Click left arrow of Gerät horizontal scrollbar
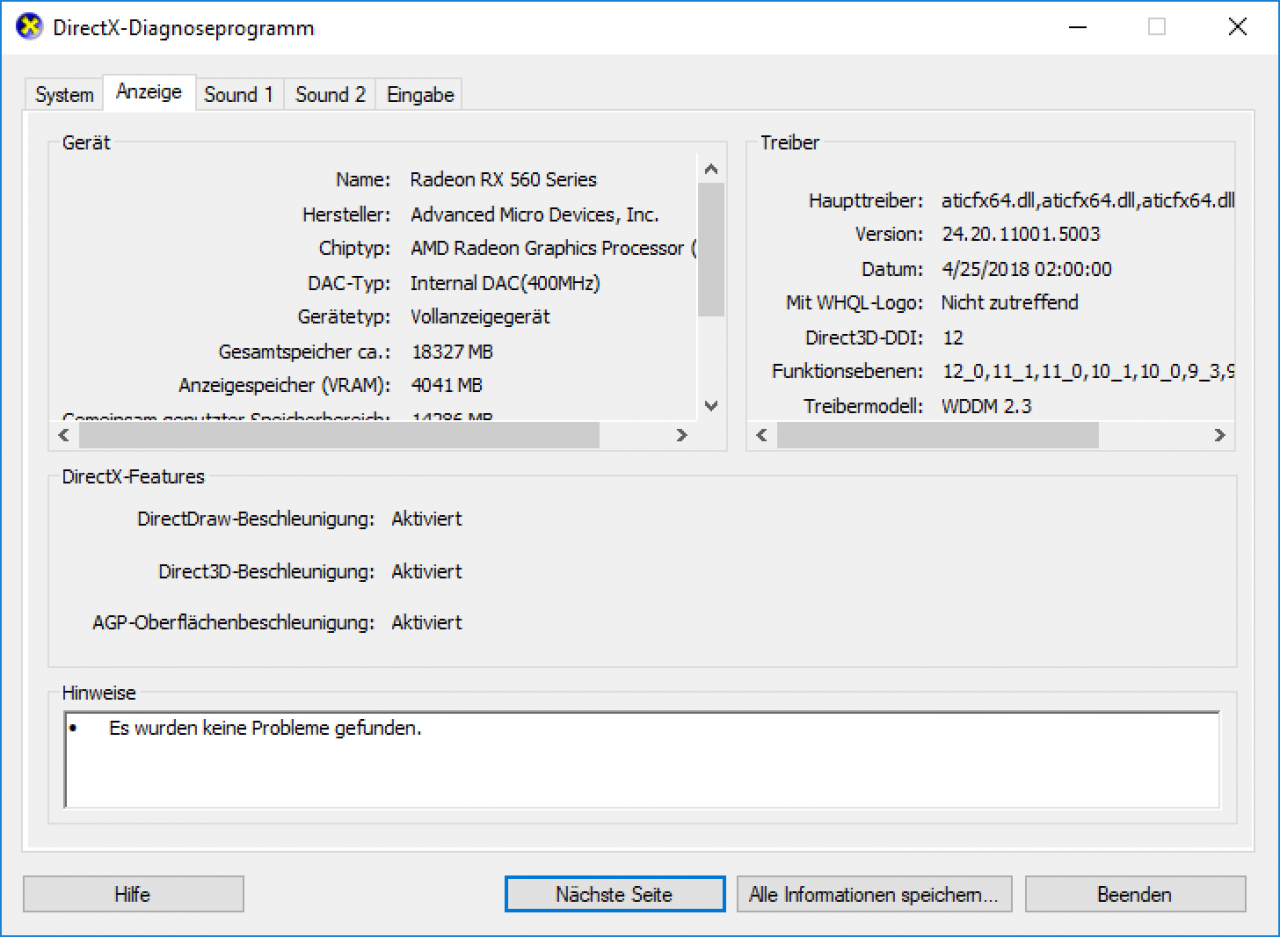 (x=65, y=435)
